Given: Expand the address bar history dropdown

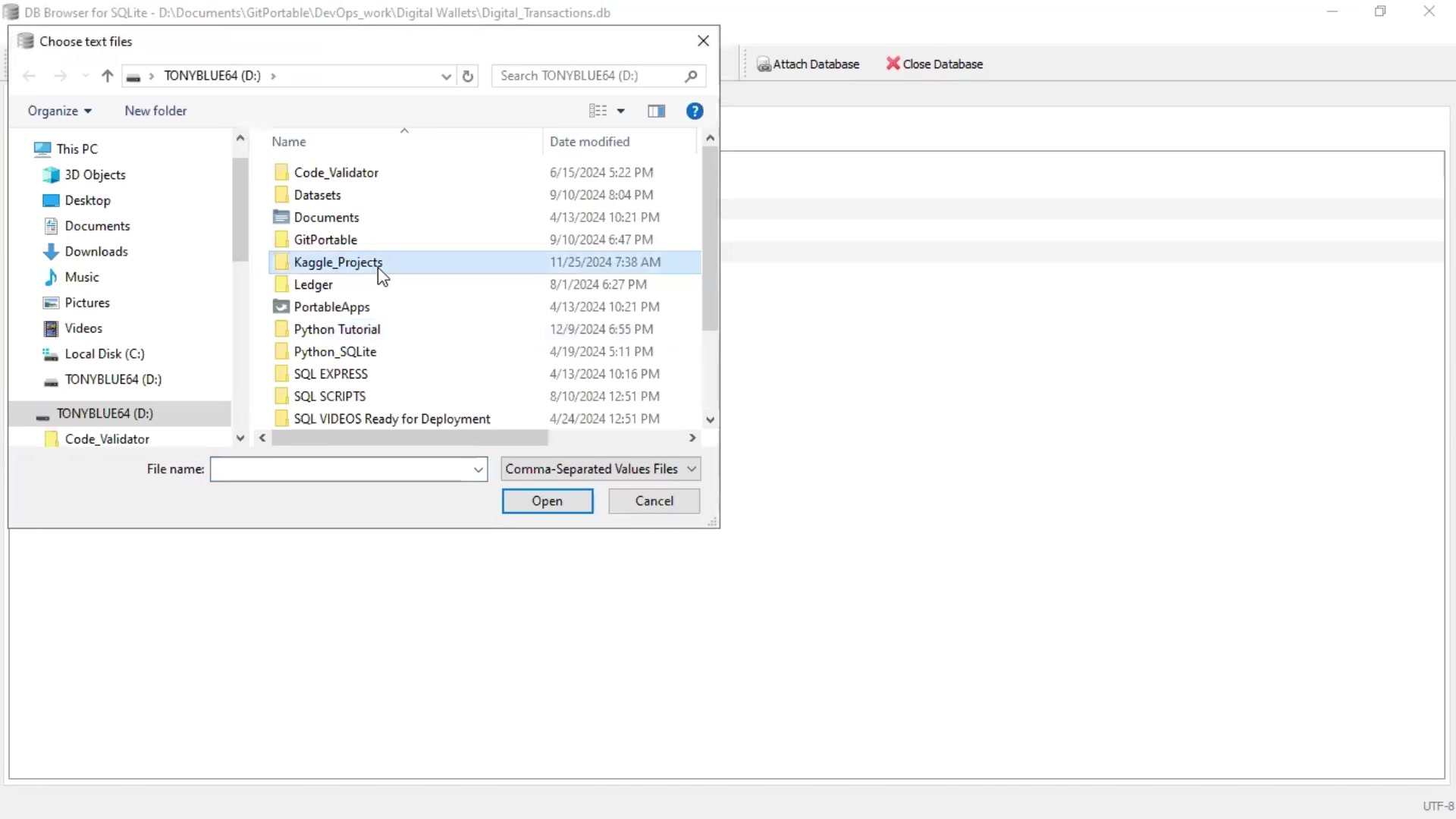Looking at the screenshot, I should 446,76.
